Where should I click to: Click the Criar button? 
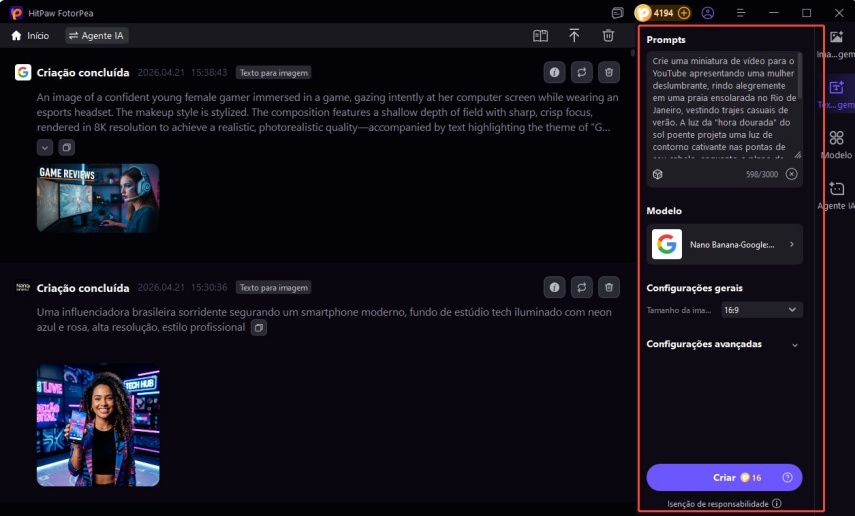[x=724, y=477]
